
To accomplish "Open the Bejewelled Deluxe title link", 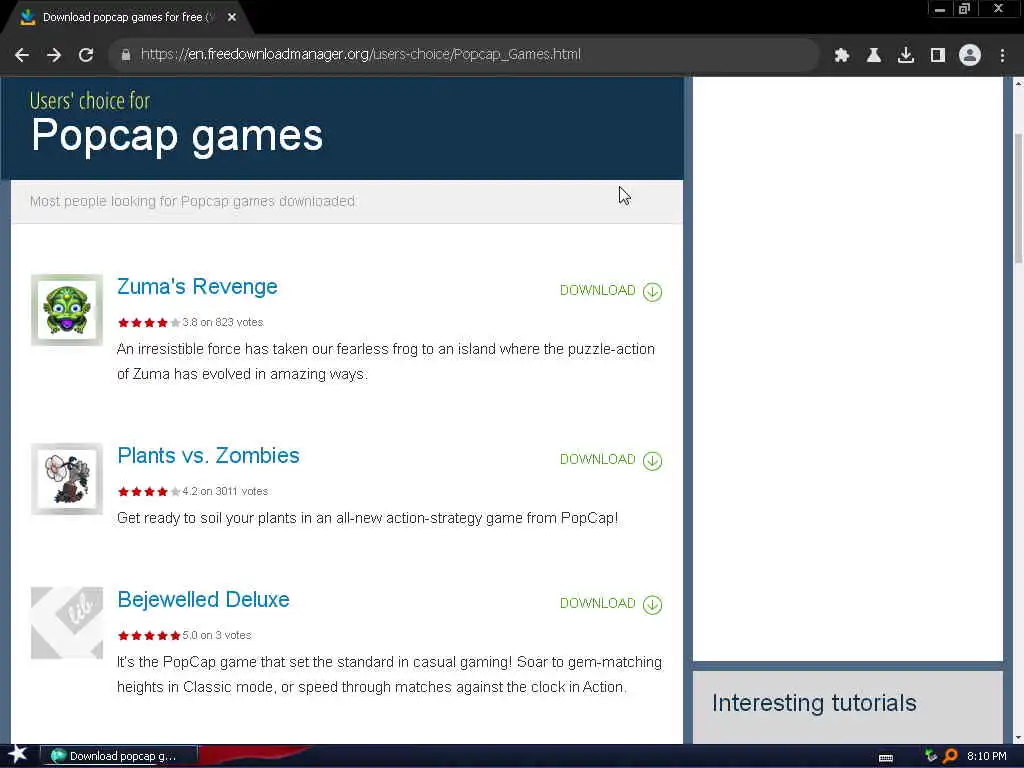I will [203, 600].
